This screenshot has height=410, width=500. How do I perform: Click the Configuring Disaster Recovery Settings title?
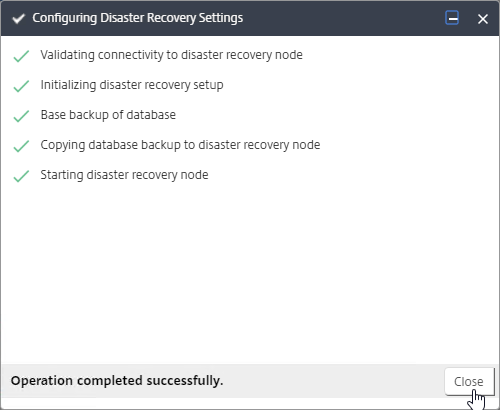click(138, 18)
